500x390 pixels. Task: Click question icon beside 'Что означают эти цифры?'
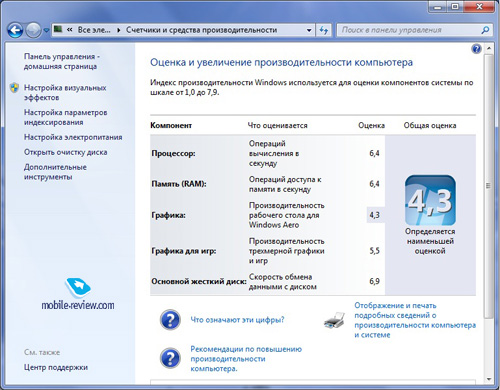pos(170,320)
